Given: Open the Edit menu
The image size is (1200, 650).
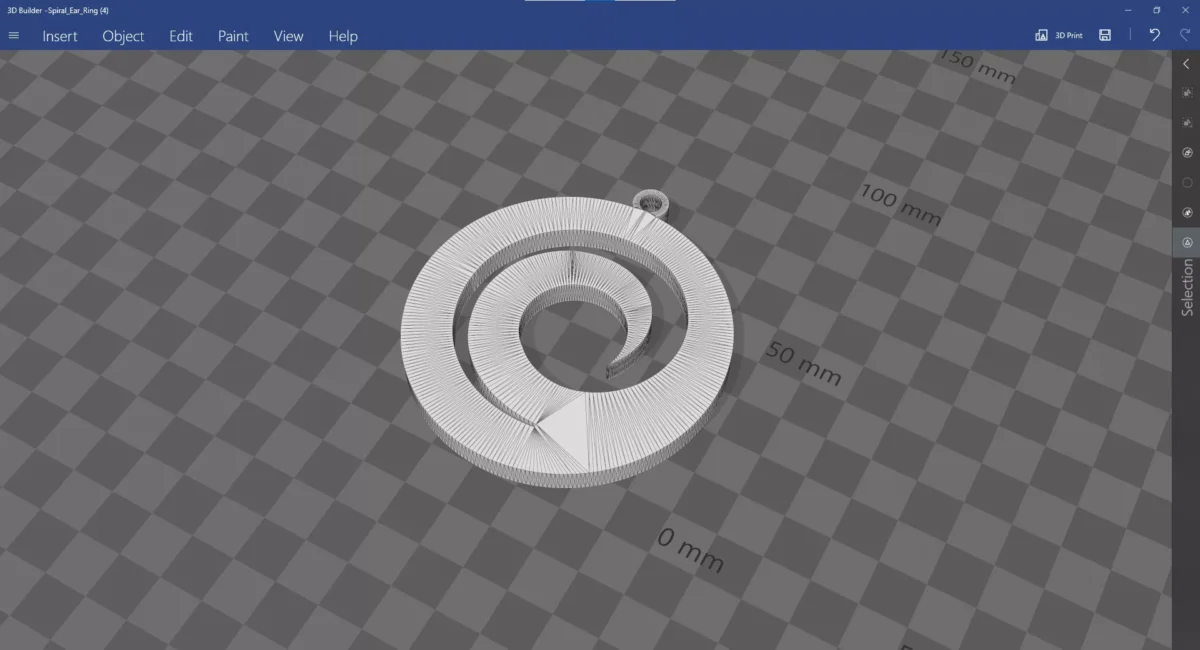Looking at the screenshot, I should tap(181, 36).
